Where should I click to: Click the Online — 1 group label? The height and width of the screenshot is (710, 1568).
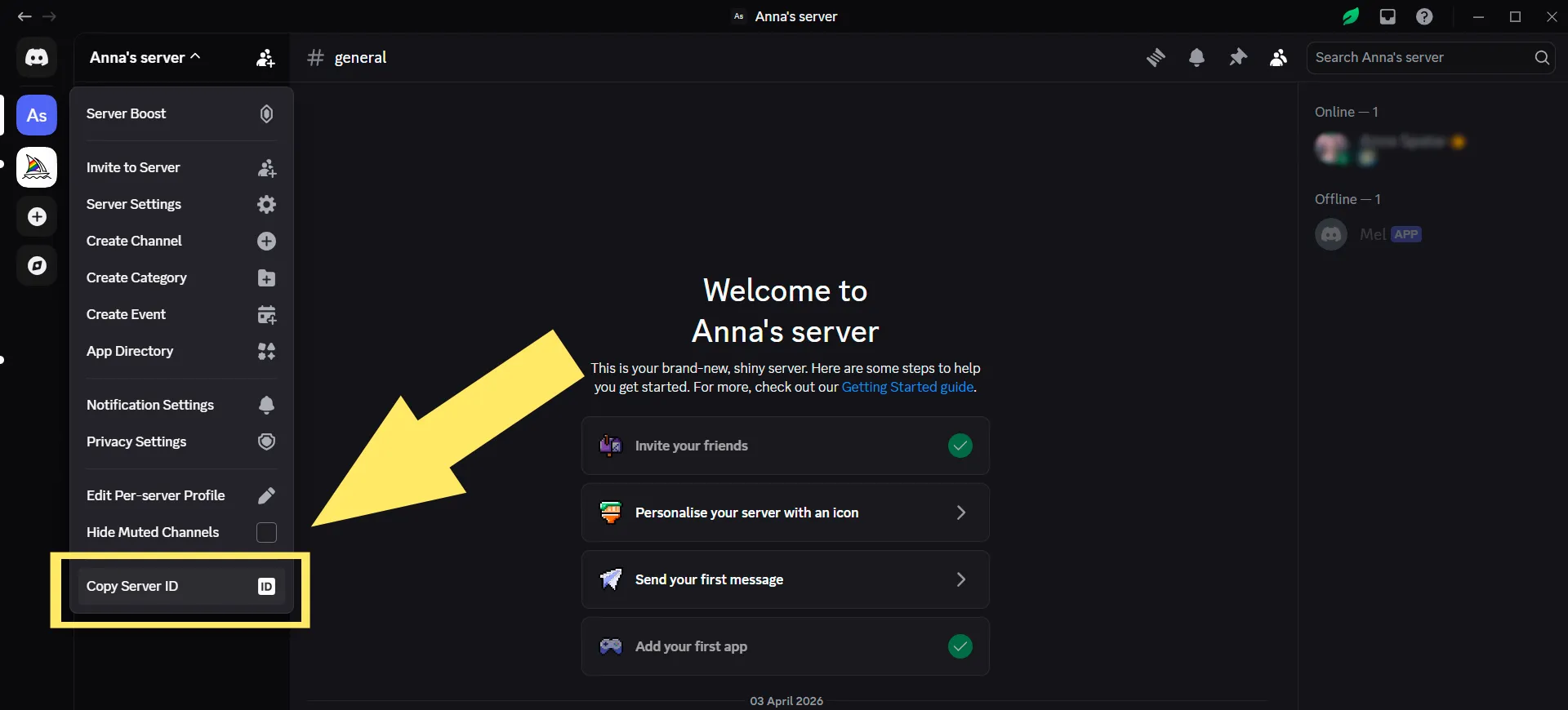(x=1346, y=112)
